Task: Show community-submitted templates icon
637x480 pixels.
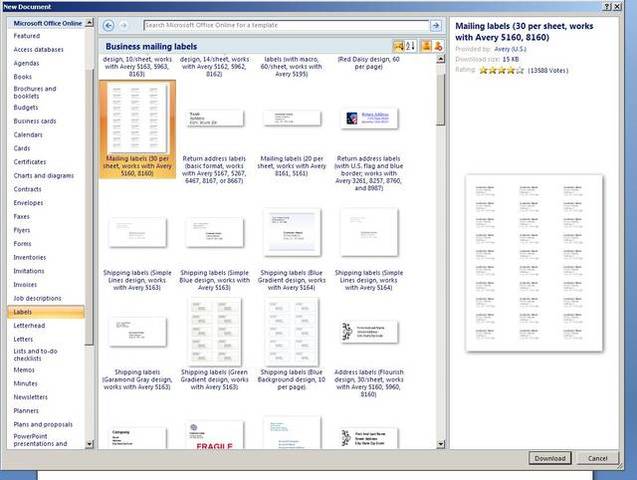Action: click(438, 46)
